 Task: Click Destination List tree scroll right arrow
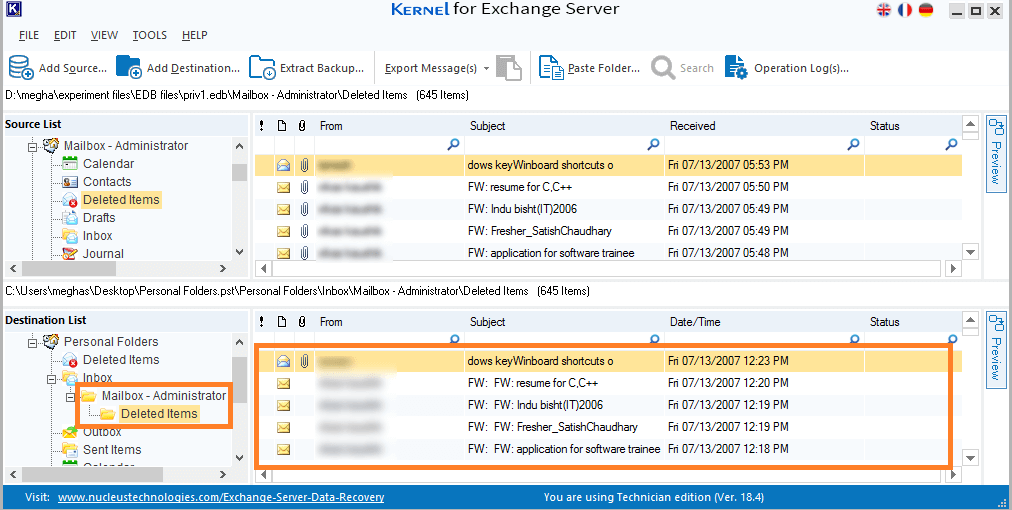(x=223, y=474)
